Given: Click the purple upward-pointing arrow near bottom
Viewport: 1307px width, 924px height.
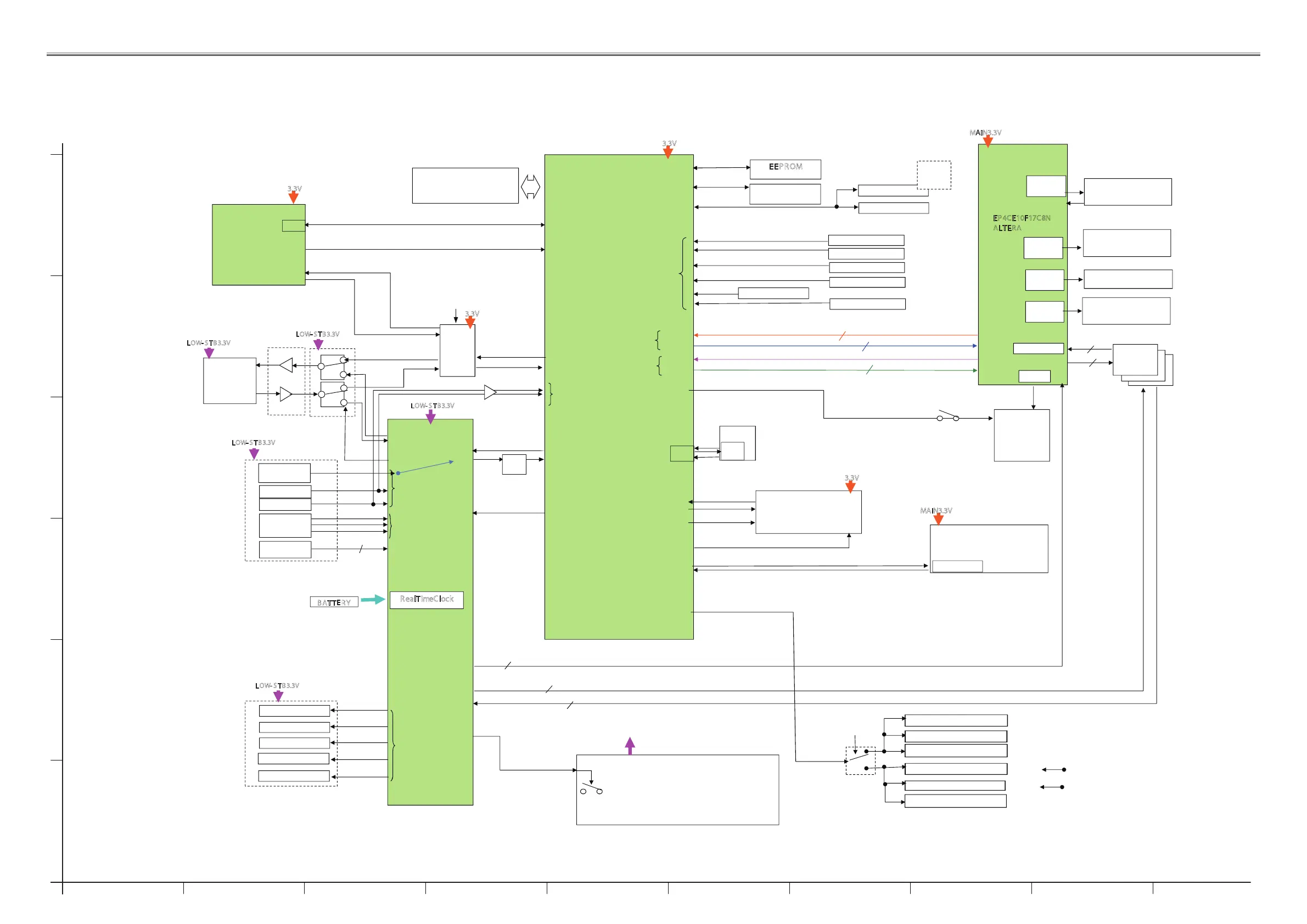Looking at the screenshot, I should pos(630,745).
